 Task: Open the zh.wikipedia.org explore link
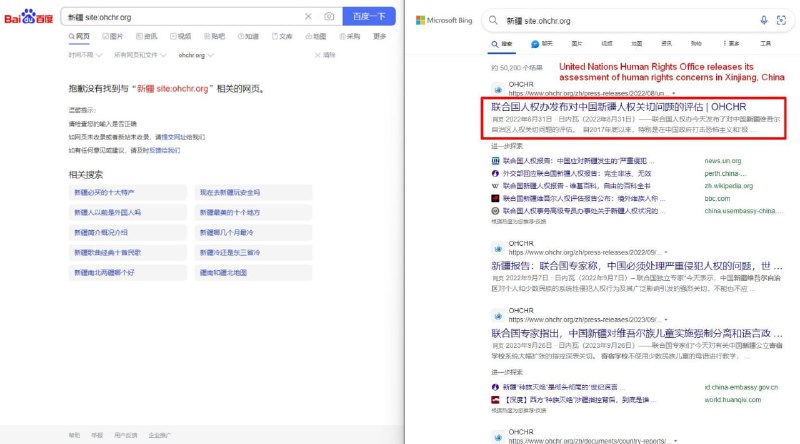coord(729,186)
